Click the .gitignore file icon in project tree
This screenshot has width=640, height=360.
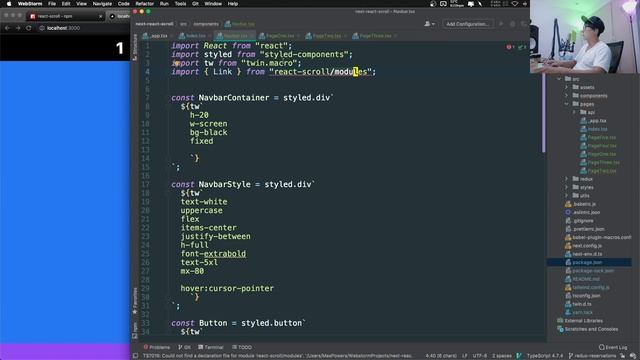(568, 220)
